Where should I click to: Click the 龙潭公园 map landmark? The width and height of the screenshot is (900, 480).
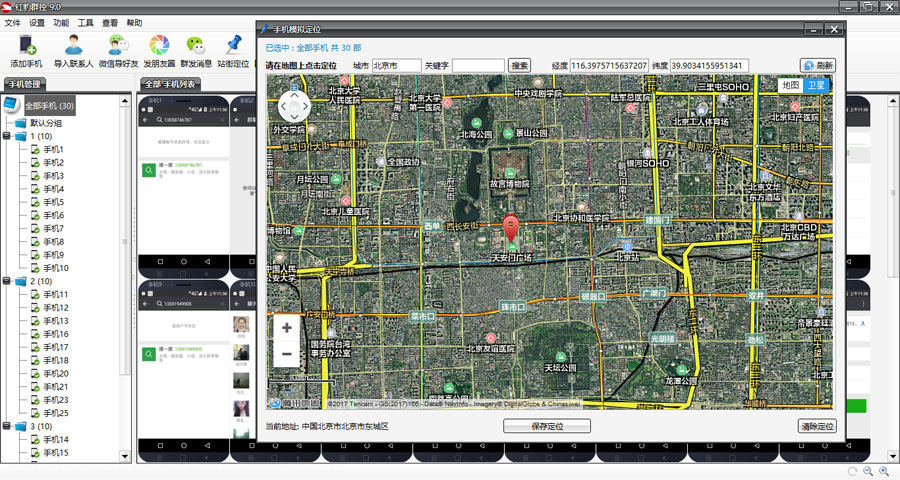click(x=681, y=376)
